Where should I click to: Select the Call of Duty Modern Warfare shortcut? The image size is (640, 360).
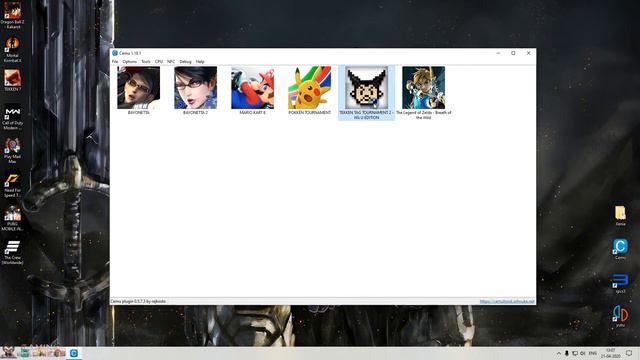(x=13, y=117)
